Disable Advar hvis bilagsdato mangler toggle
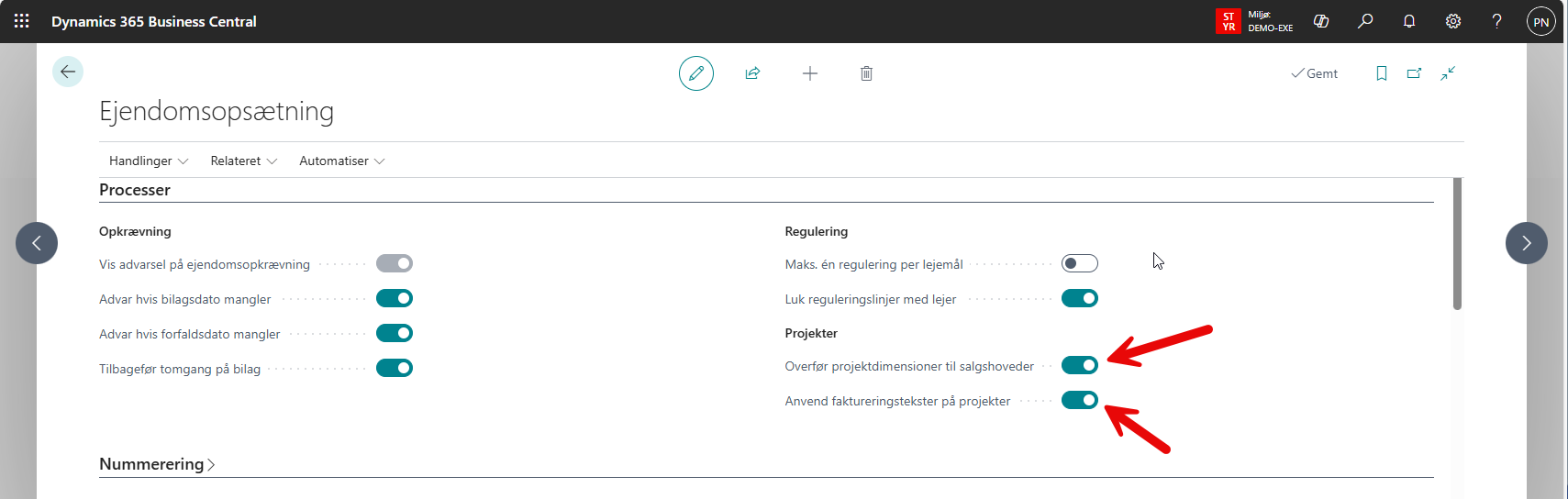Viewport: 1568px width, 499px height. pos(395,298)
